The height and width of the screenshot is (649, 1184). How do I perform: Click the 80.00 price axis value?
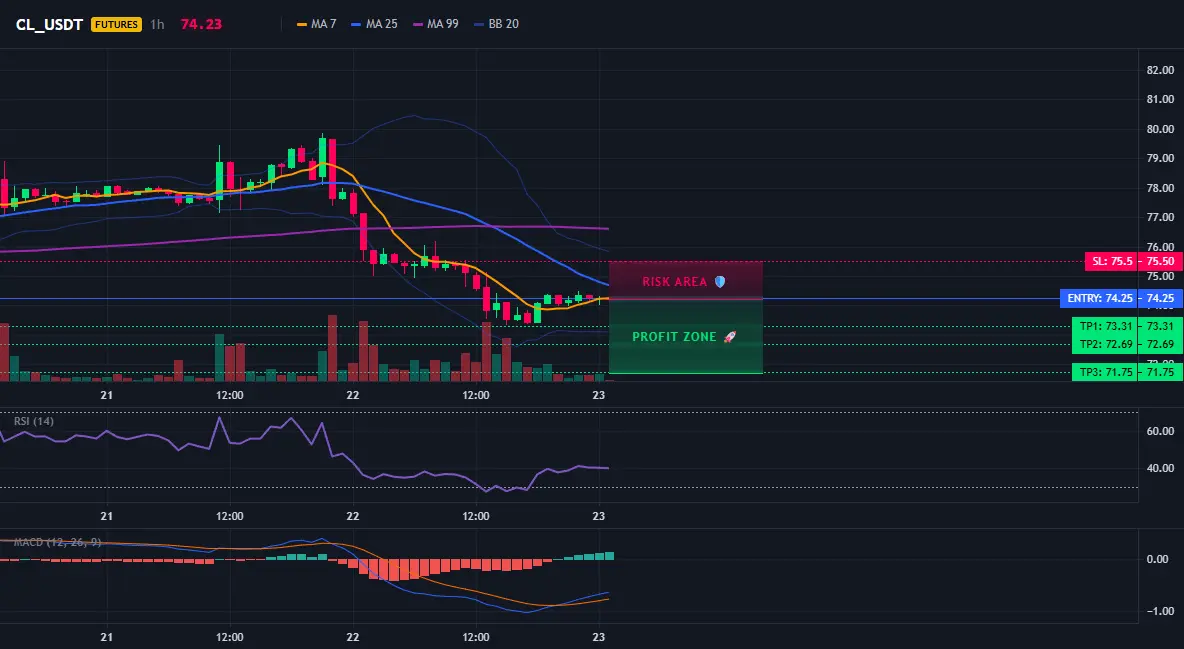pos(1160,129)
